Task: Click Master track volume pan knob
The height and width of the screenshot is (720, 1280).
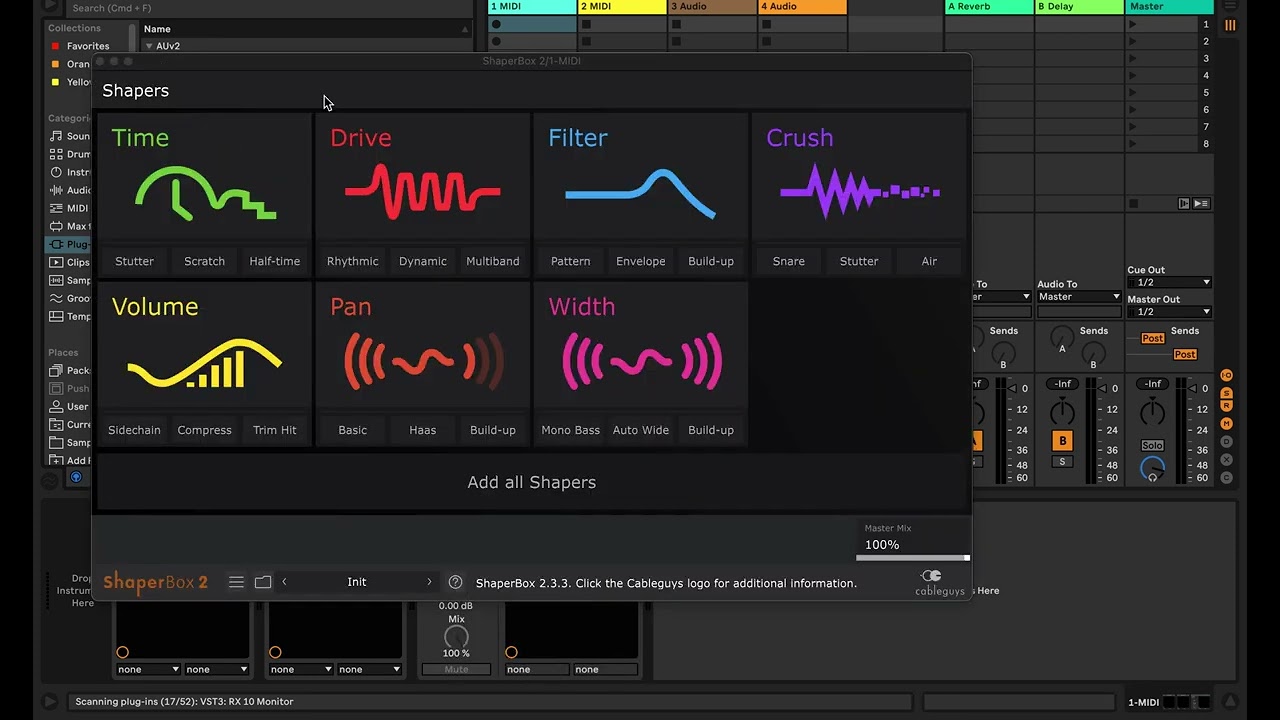Action: click(x=1152, y=410)
